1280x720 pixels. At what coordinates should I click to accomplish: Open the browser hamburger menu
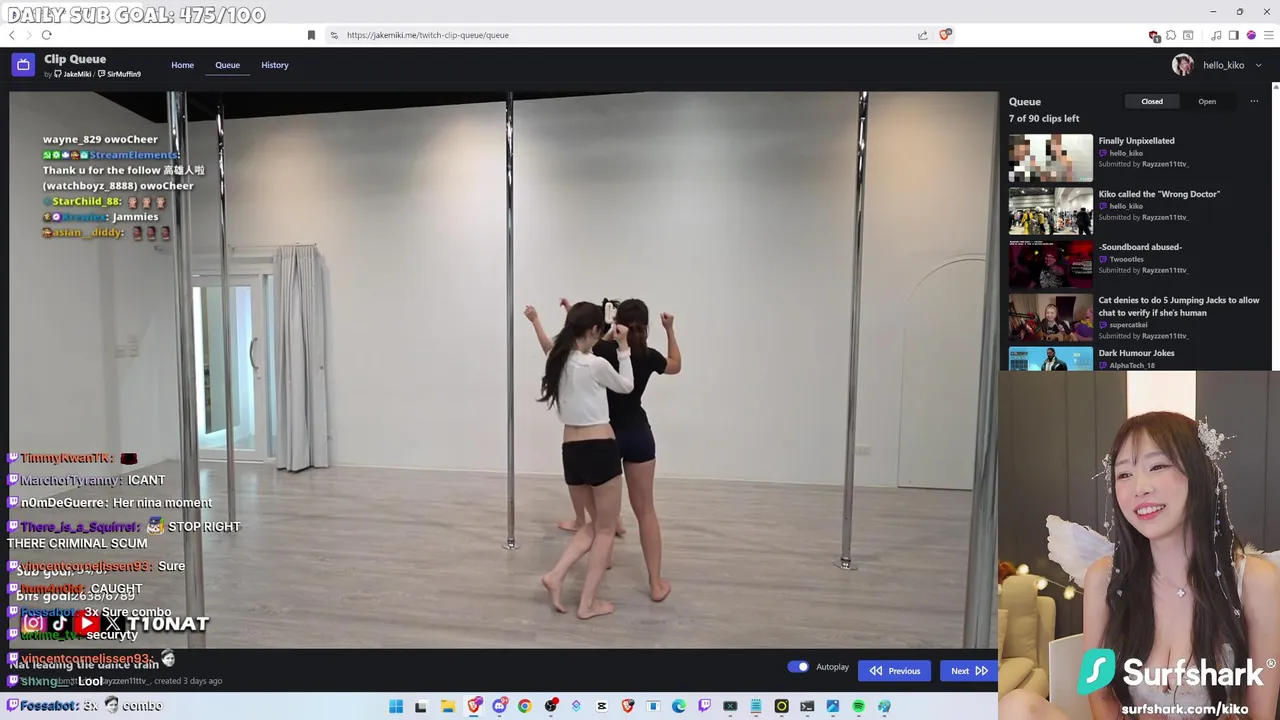coord(1269,35)
